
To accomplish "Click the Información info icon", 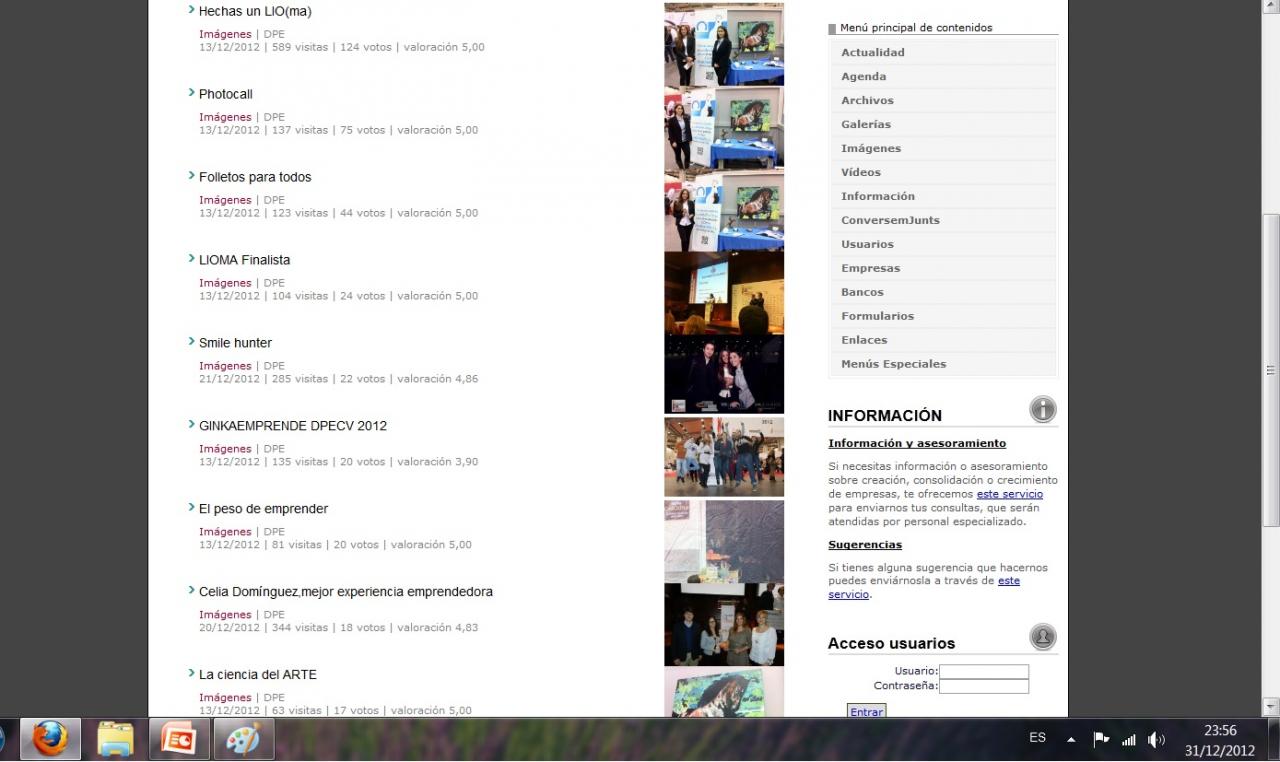I will [1043, 409].
